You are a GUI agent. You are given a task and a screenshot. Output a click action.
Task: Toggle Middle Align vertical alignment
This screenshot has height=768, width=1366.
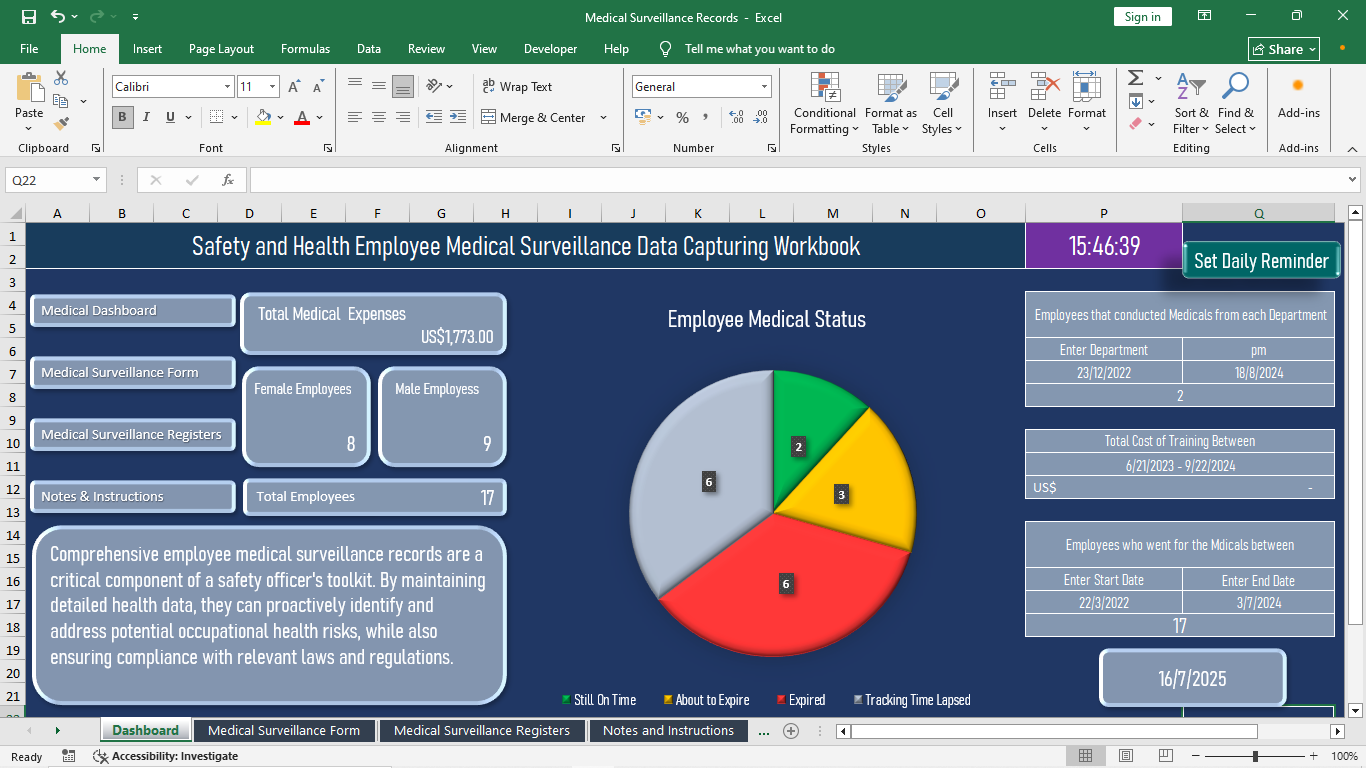click(x=379, y=87)
